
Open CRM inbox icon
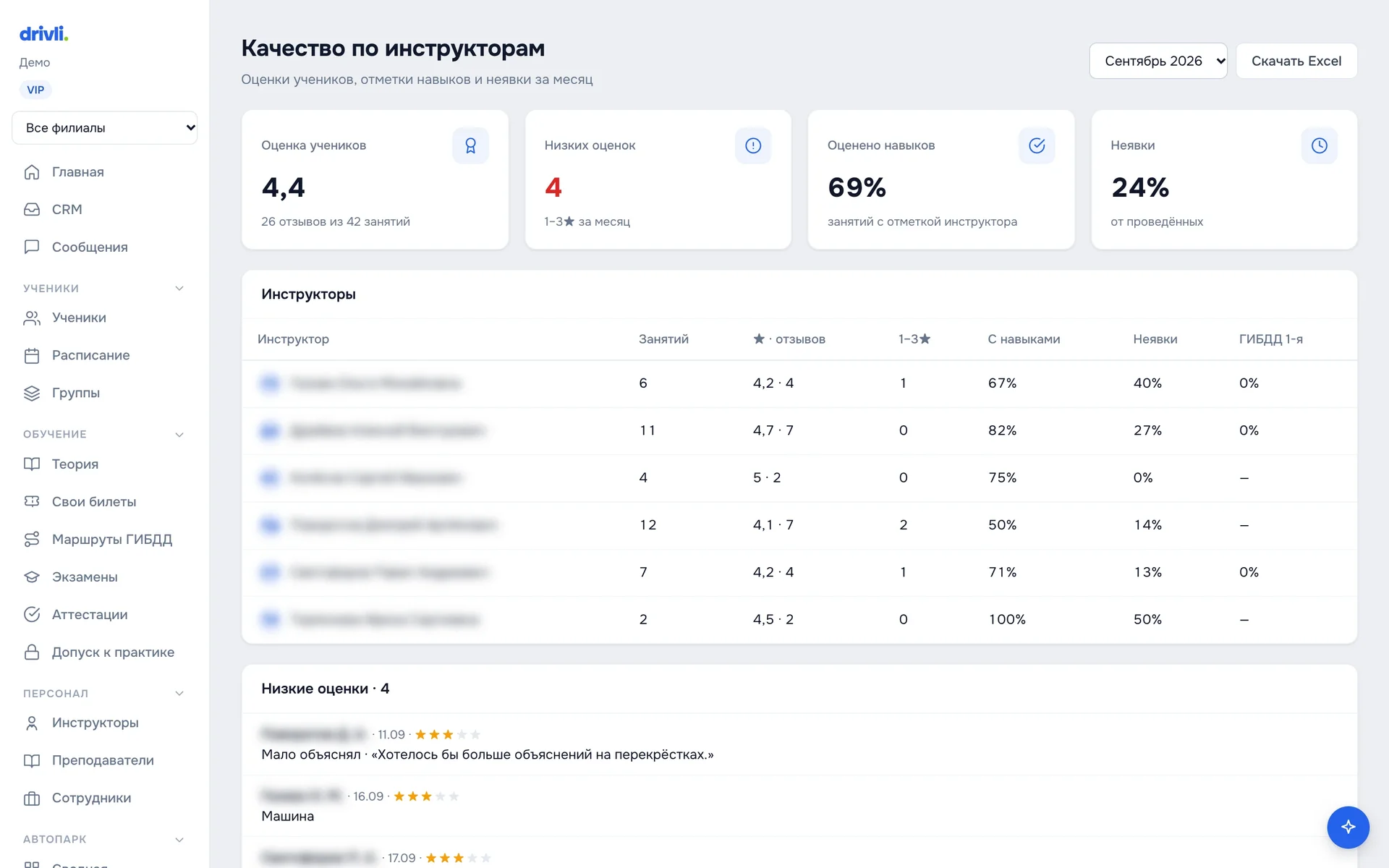click(32, 210)
